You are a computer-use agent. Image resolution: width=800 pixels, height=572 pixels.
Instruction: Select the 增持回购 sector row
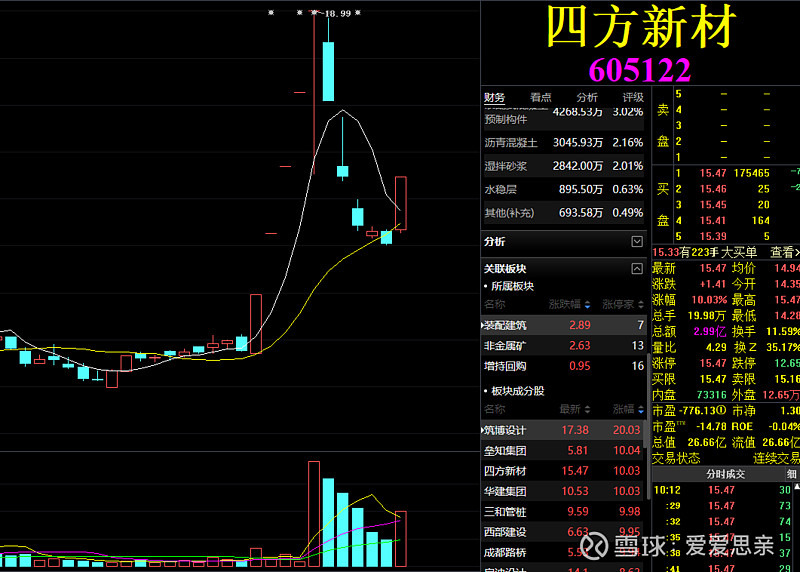click(x=563, y=366)
